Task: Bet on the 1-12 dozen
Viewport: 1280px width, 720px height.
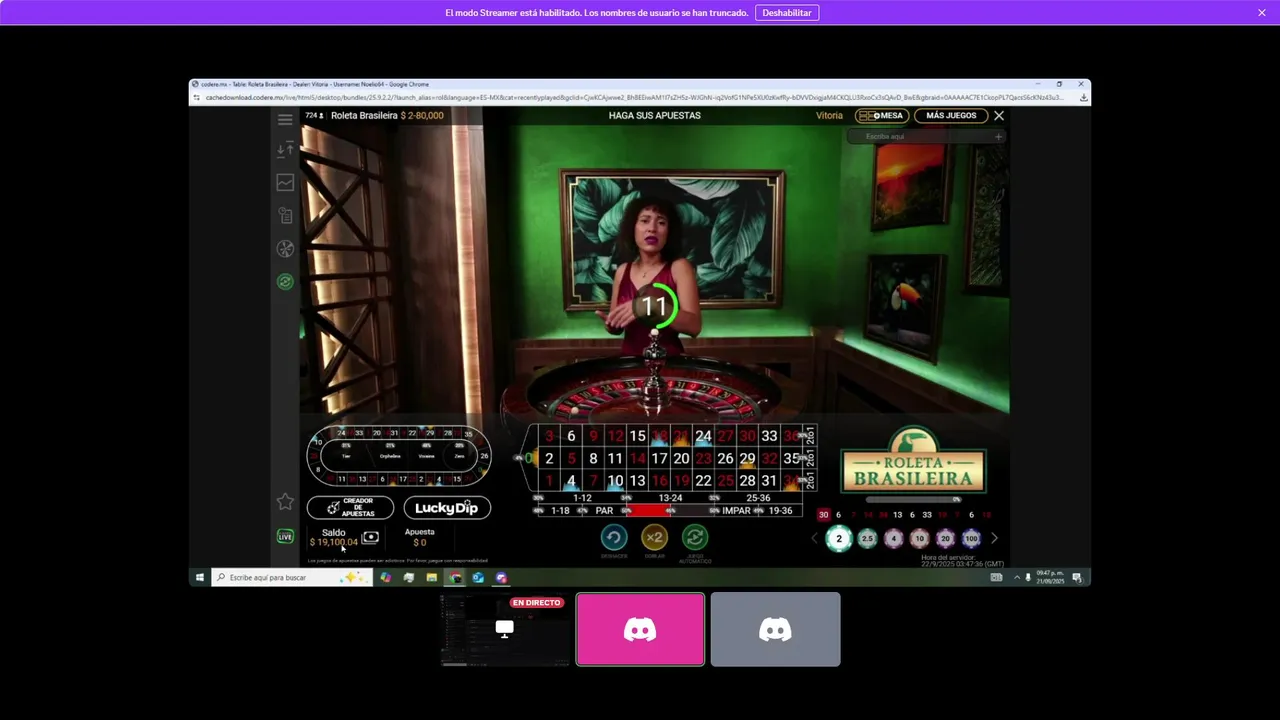Action: pos(582,498)
